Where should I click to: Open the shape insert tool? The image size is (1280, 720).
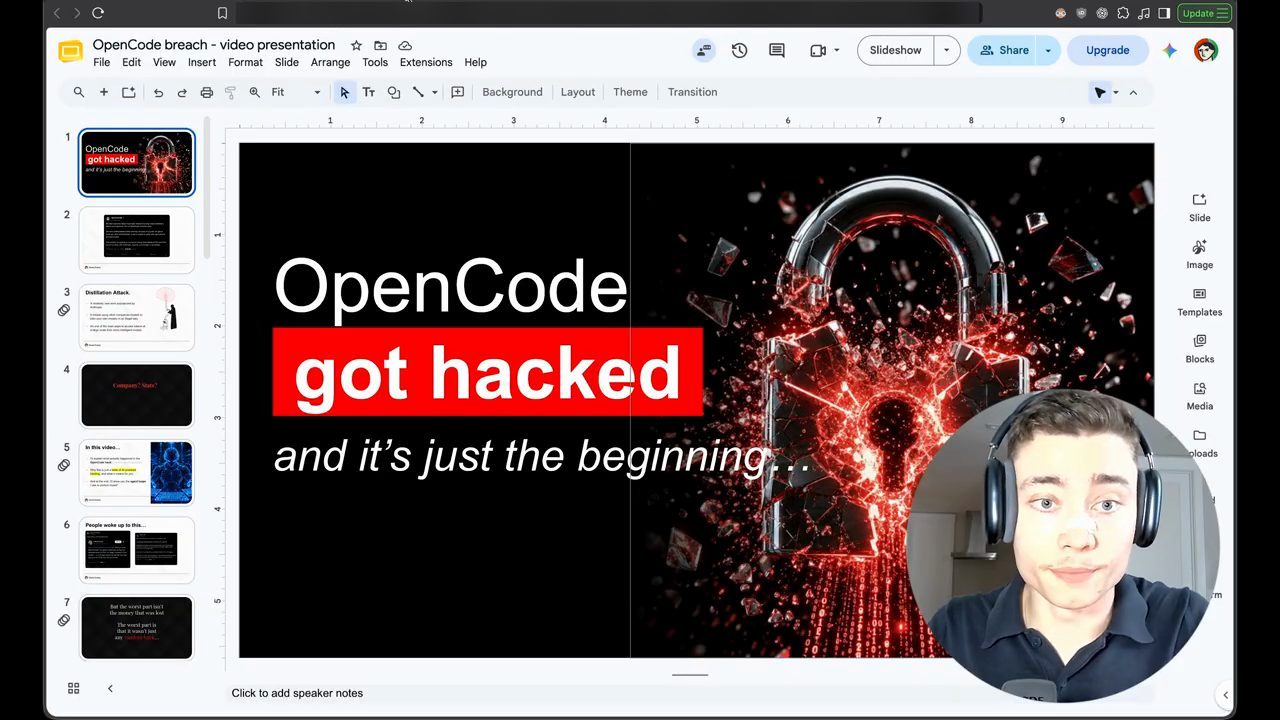coord(393,92)
